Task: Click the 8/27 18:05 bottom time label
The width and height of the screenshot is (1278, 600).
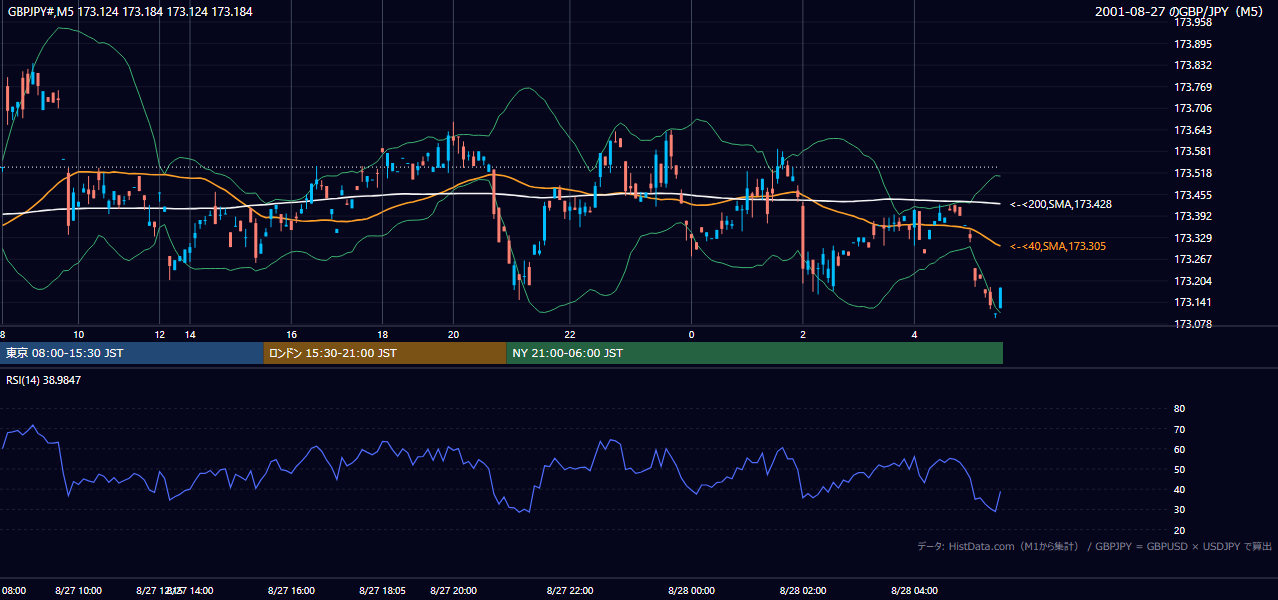Action: point(382,591)
